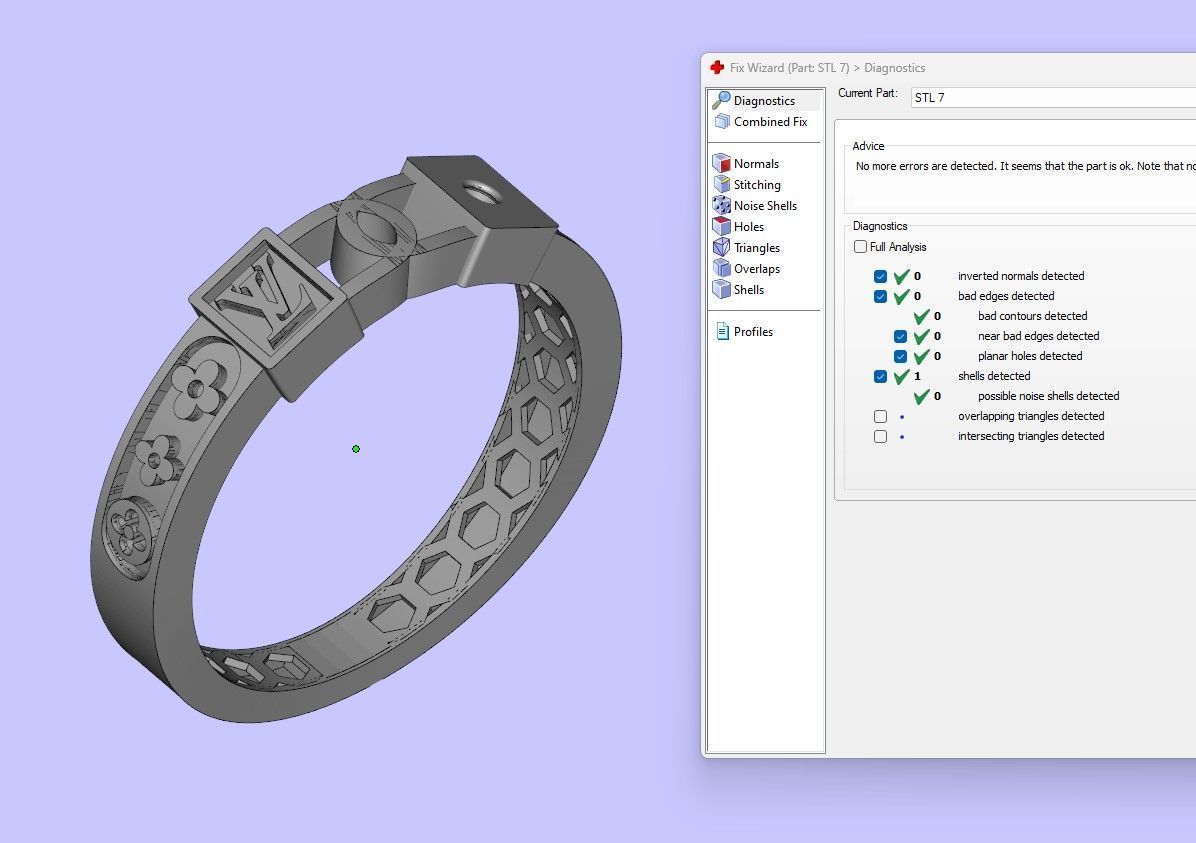Click 'possible noise shells detected' text

coord(1048,396)
